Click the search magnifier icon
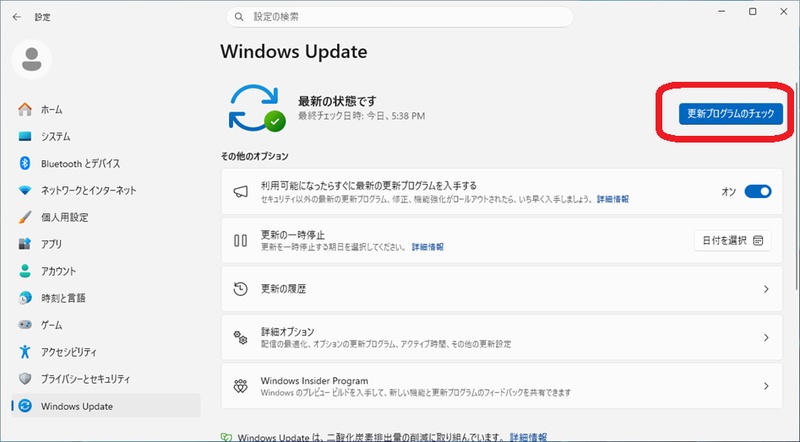The image size is (800, 442). coord(239,17)
